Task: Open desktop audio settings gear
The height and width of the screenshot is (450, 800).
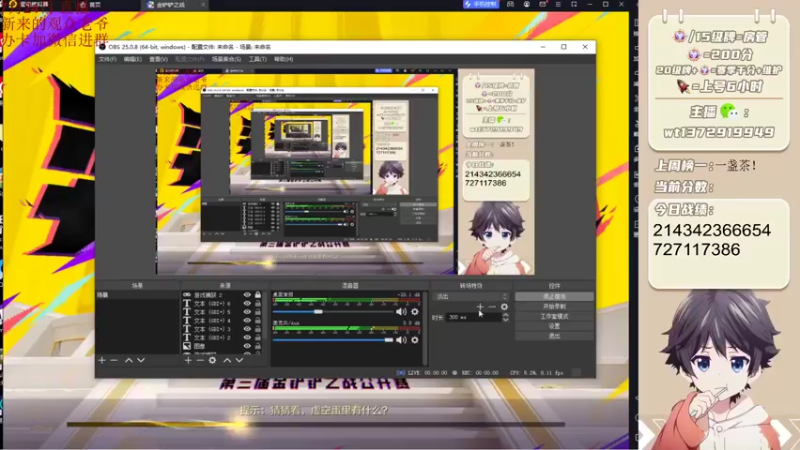Action: 415,311
